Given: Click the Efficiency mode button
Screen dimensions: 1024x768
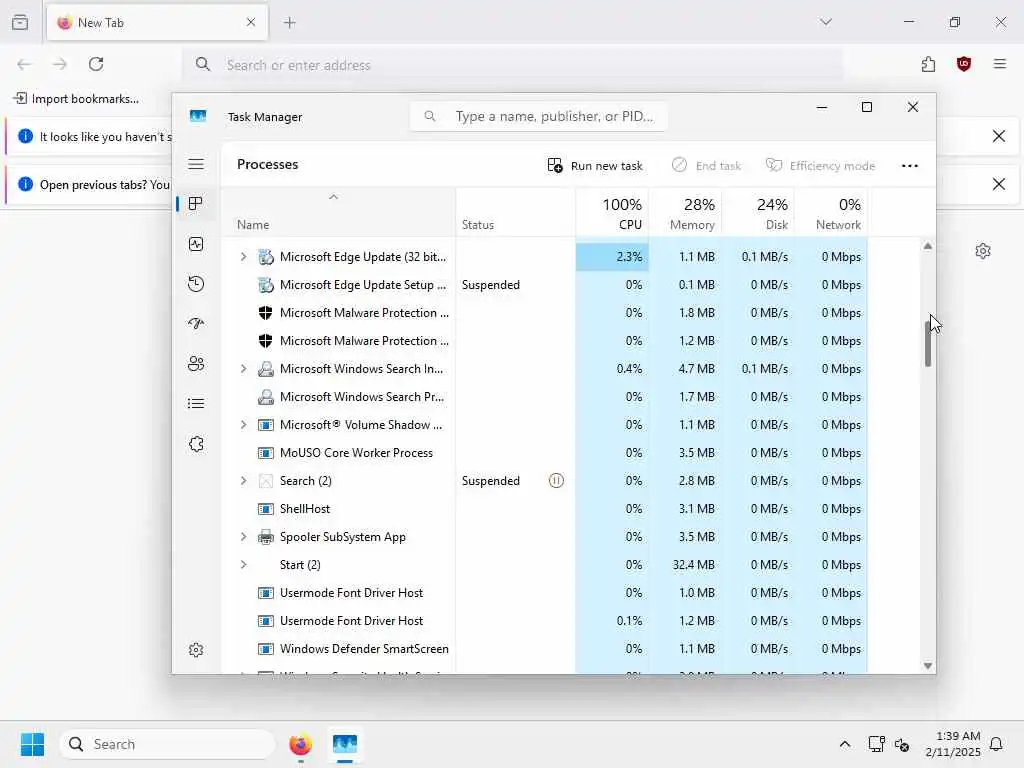Looking at the screenshot, I should point(820,166).
